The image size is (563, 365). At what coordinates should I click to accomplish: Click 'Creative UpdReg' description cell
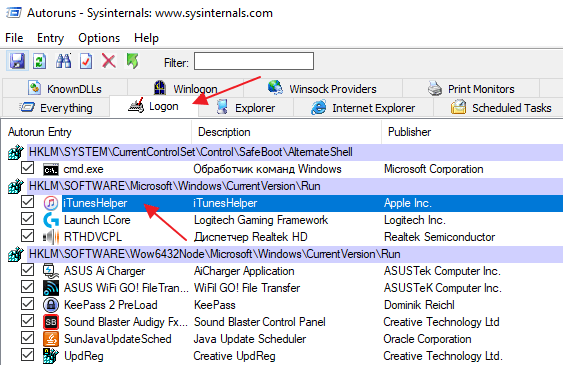(x=234, y=356)
